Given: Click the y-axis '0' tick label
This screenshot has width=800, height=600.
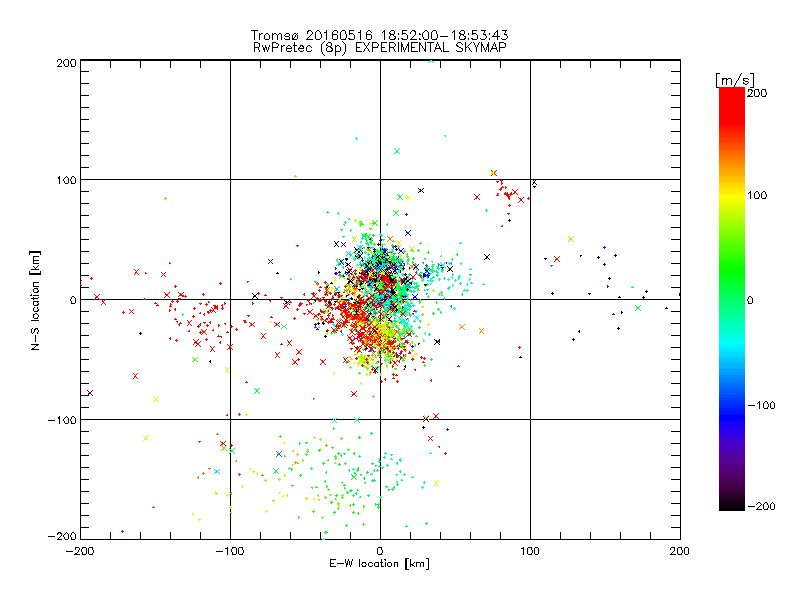Looking at the screenshot, I should pyautogui.click(x=73, y=300).
